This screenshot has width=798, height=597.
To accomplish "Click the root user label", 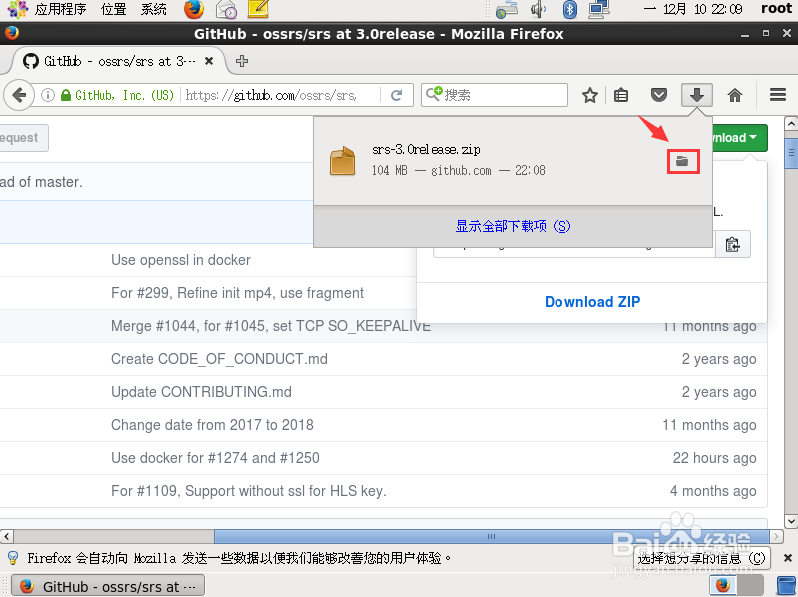I will coord(777,9).
